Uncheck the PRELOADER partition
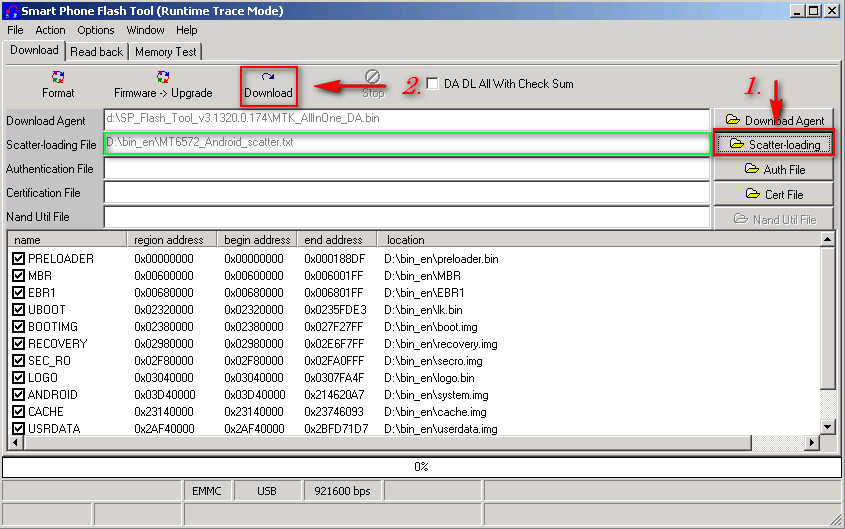 18,259
